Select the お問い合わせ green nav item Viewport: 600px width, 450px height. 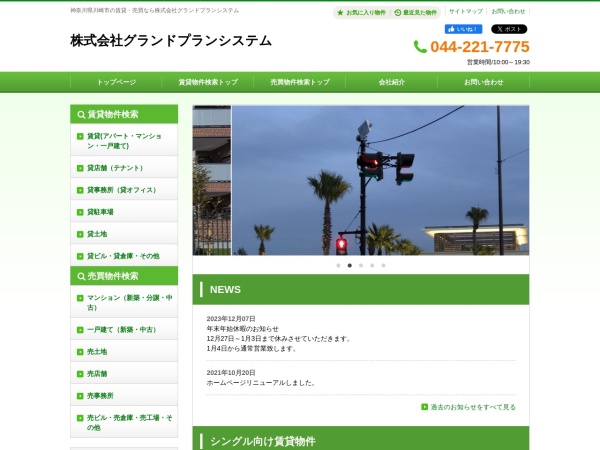coord(484,82)
